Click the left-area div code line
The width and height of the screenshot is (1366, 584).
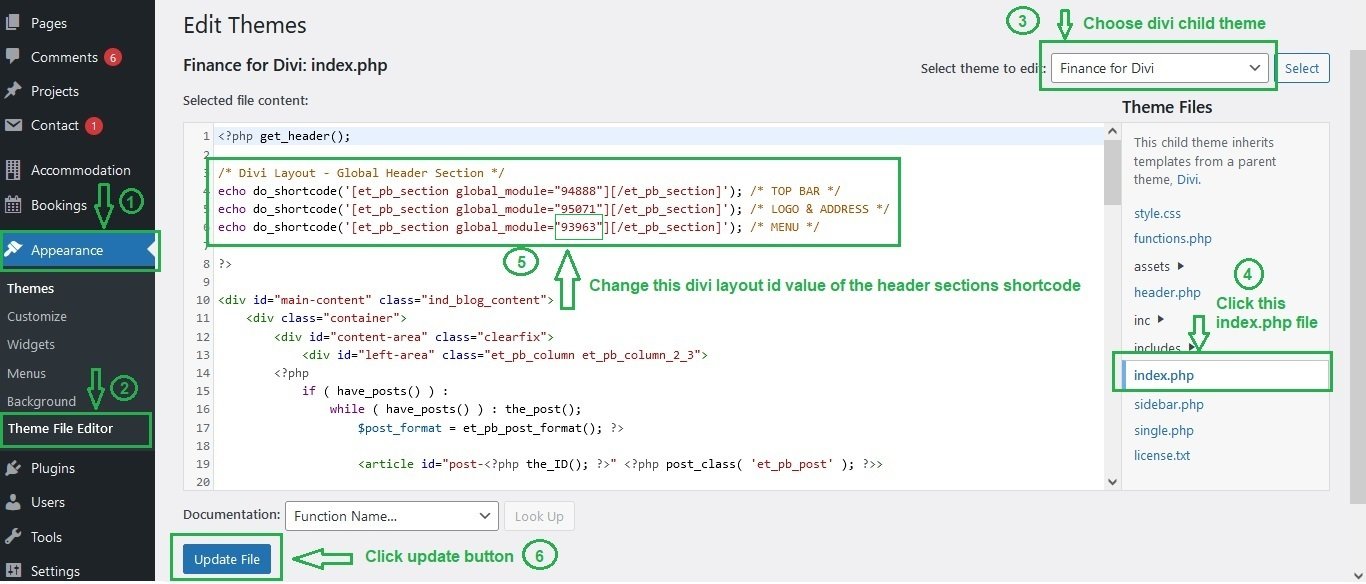pyautogui.click(x=504, y=355)
